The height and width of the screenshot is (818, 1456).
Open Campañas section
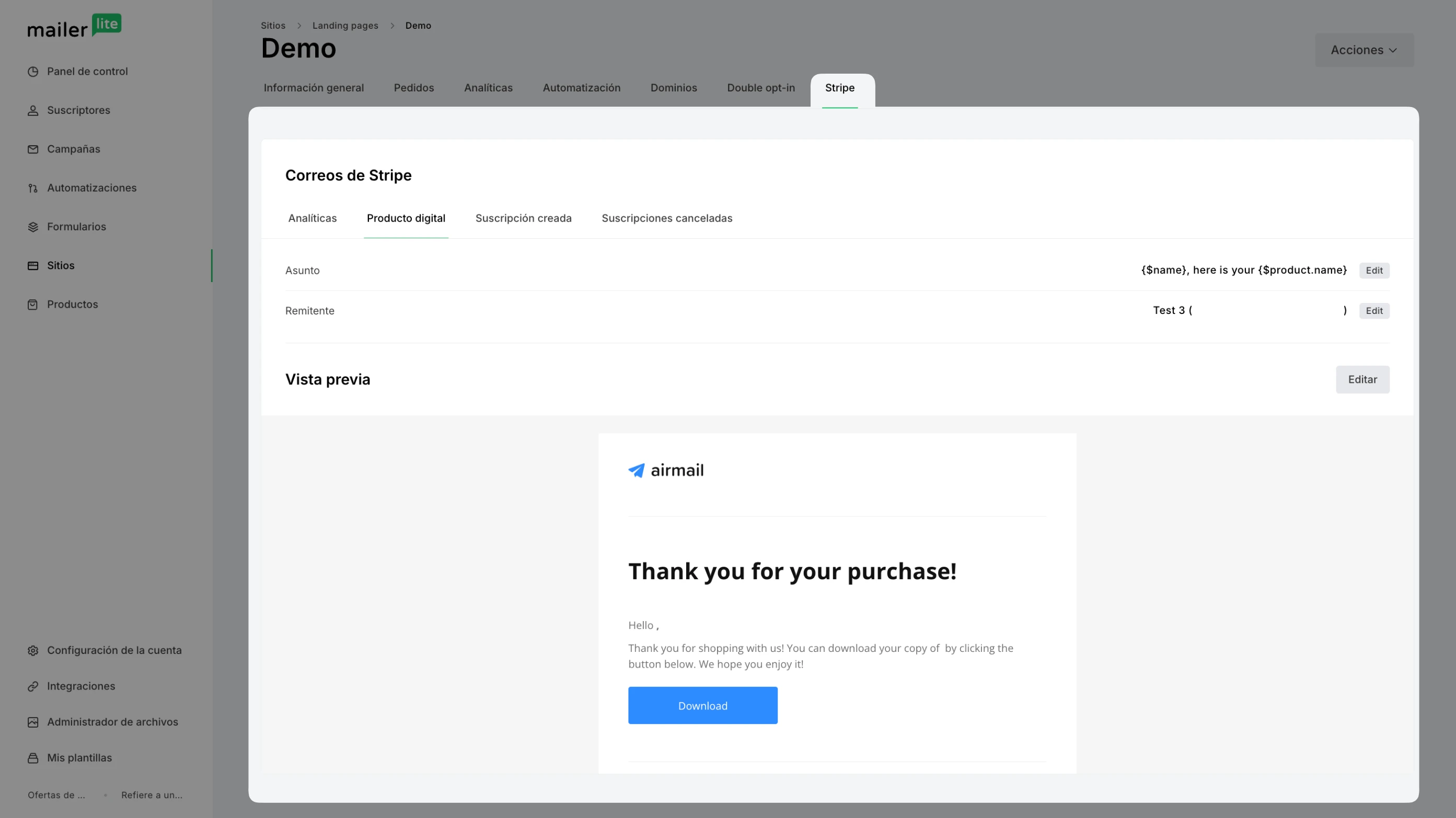(74, 150)
